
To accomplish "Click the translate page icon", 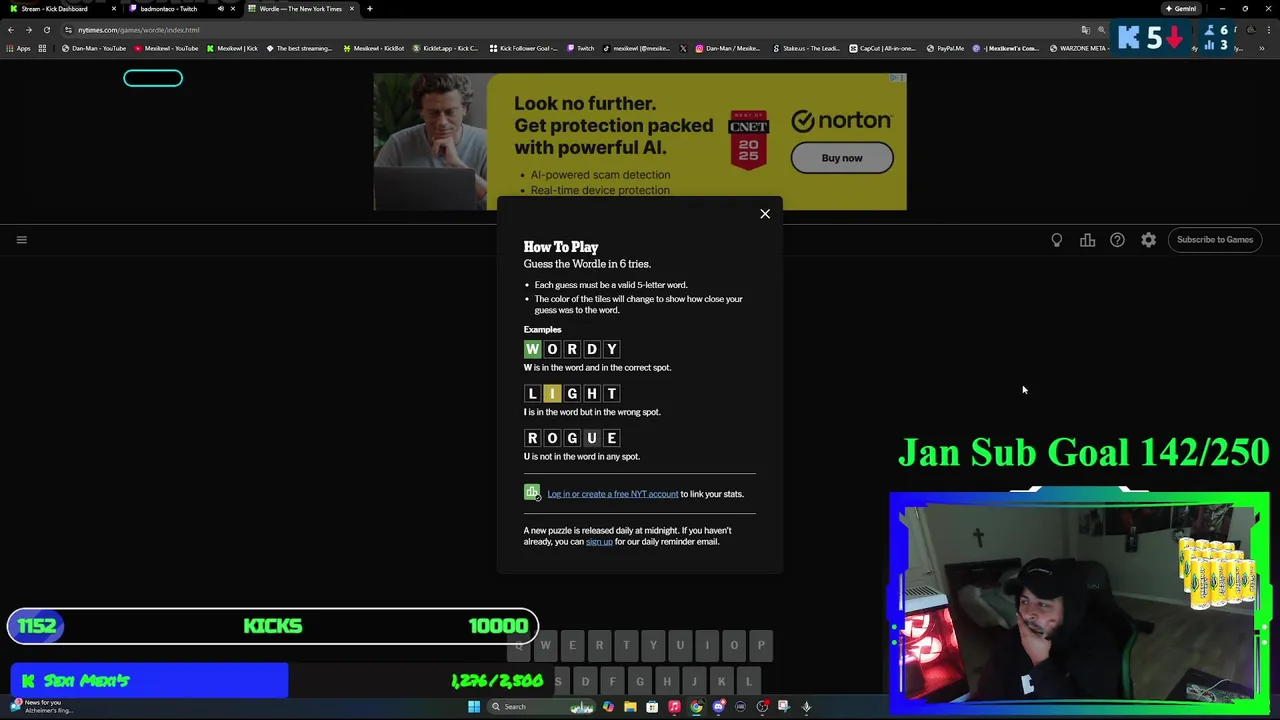I will click(x=1085, y=30).
